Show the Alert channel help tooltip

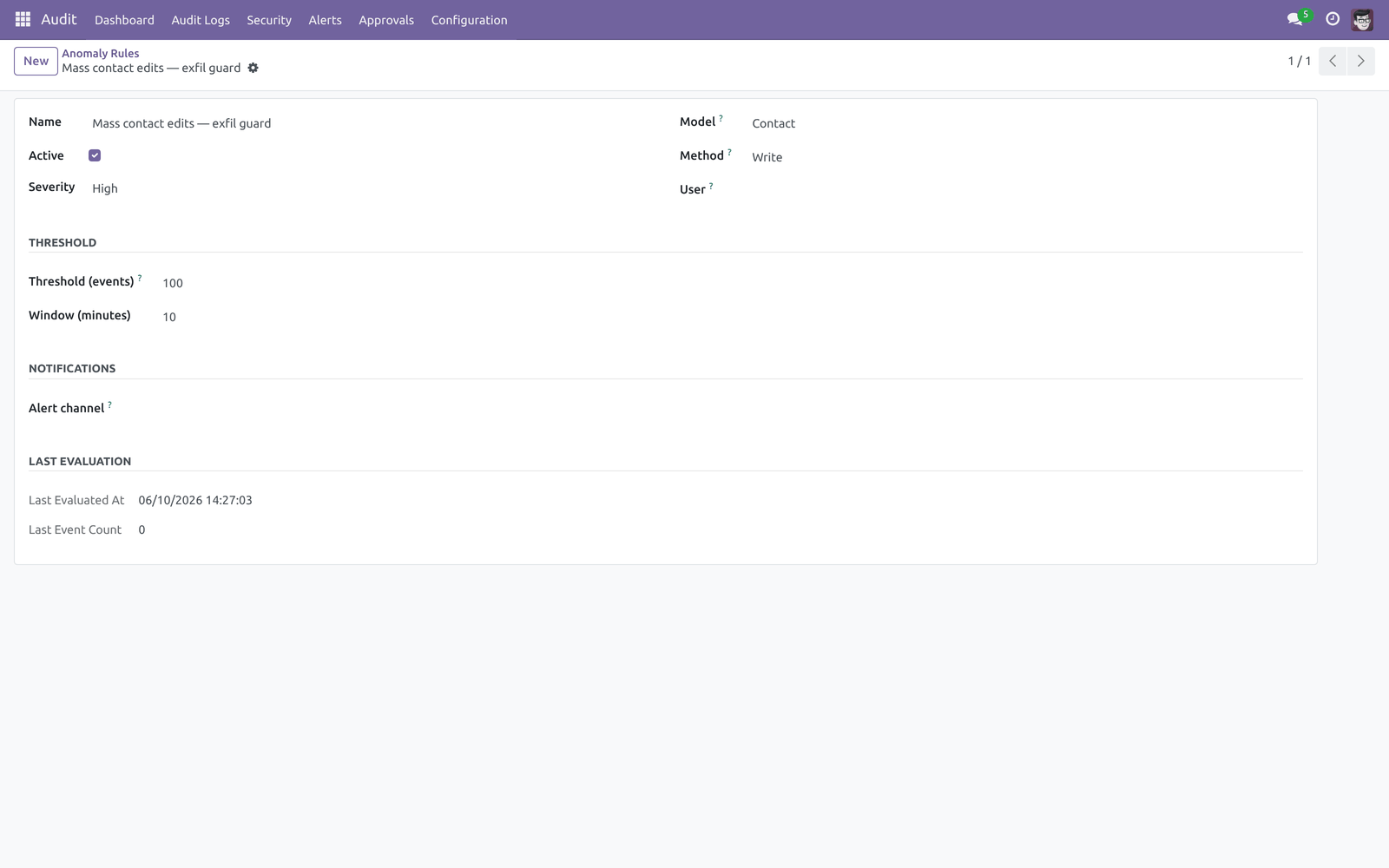coord(109,404)
